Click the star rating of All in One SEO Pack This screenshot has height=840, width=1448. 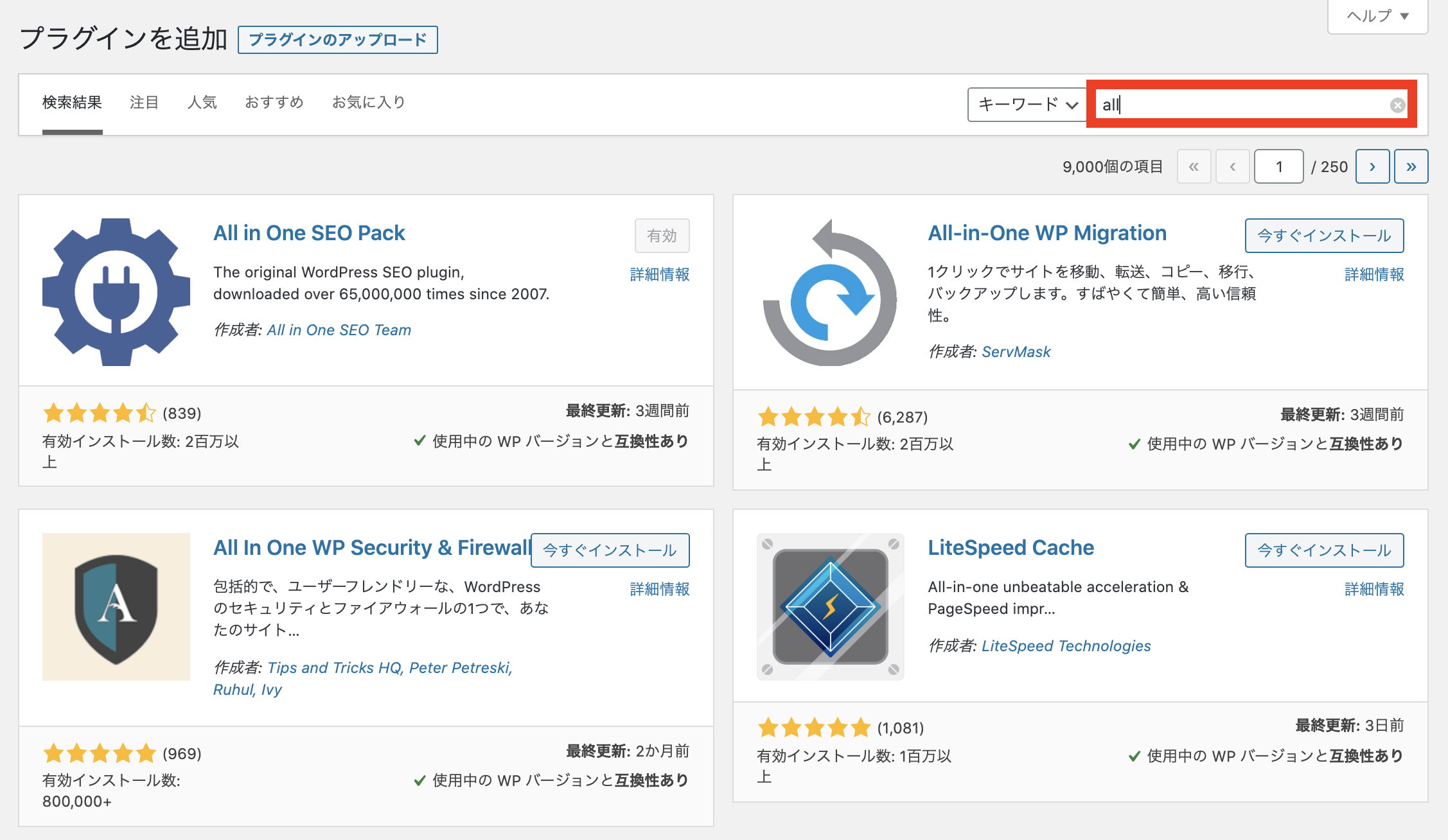[100, 413]
